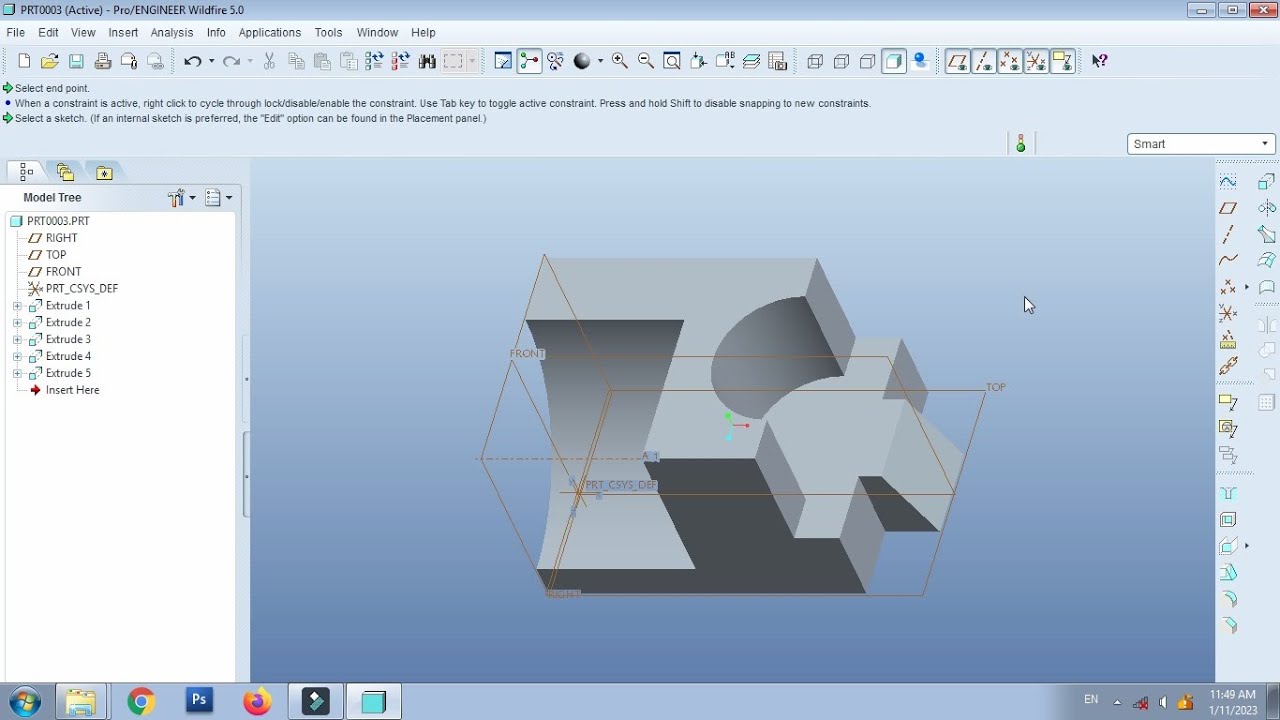This screenshot has width=1280, height=720.
Task: Switch to Hidden Line display style
Action: click(x=841, y=61)
